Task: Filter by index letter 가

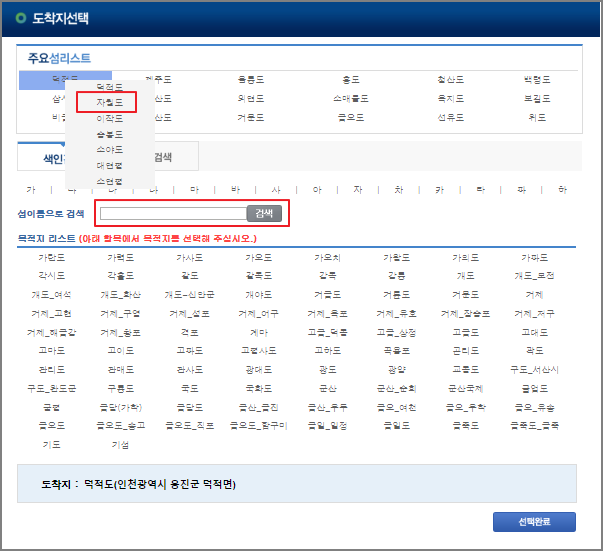Action: click(x=31, y=190)
